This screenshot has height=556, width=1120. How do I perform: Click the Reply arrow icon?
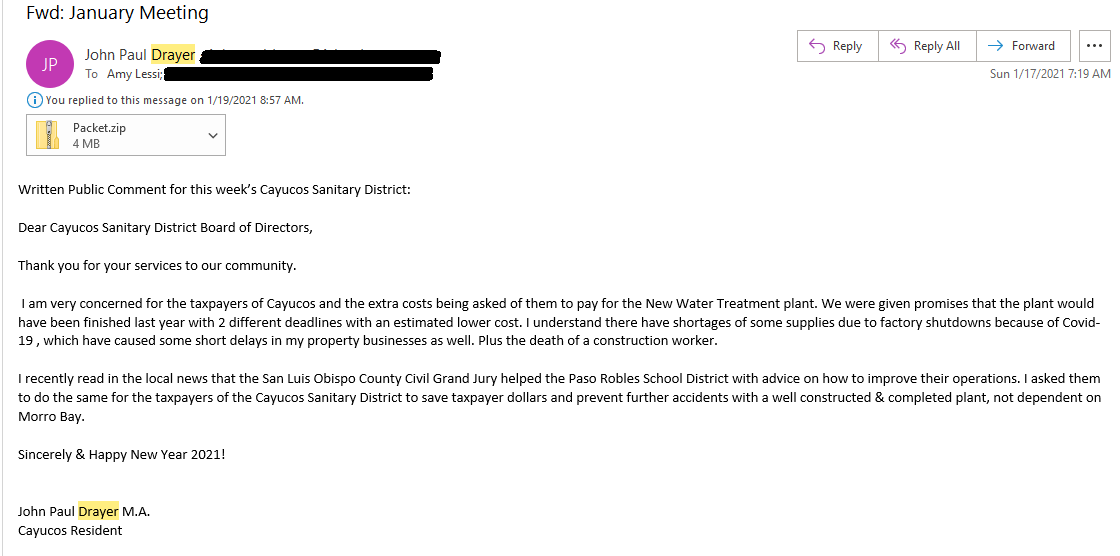pos(817,46)
